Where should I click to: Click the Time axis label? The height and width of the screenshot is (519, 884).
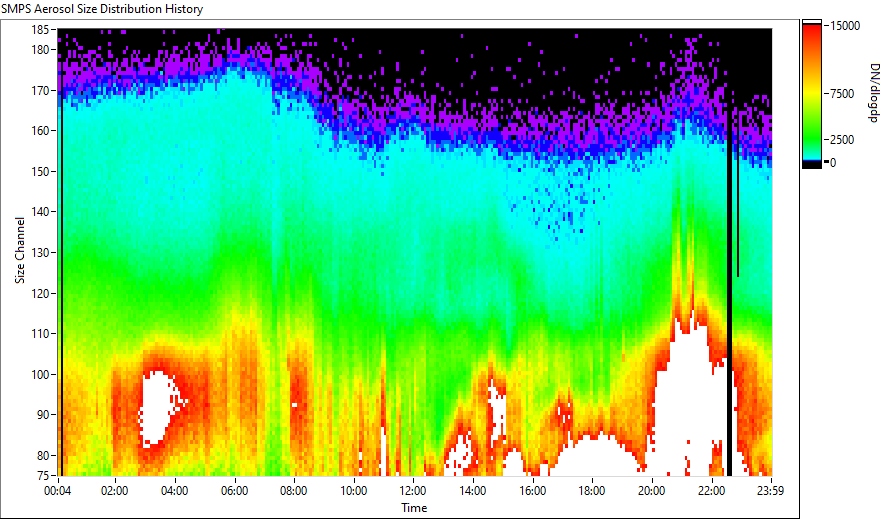coord(414,507)
